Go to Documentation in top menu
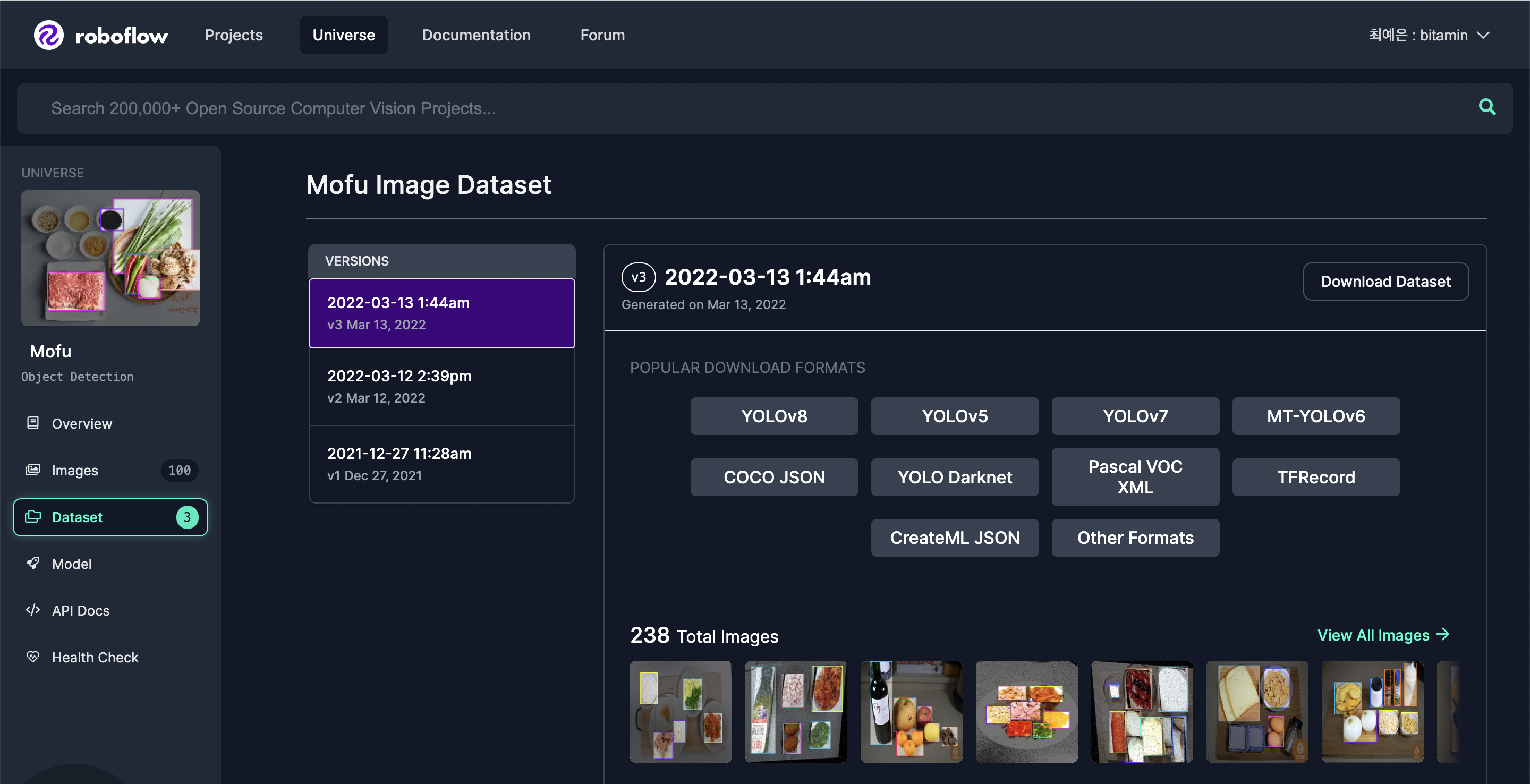This screenshot has width=1530, height=784. pos(476,35)
